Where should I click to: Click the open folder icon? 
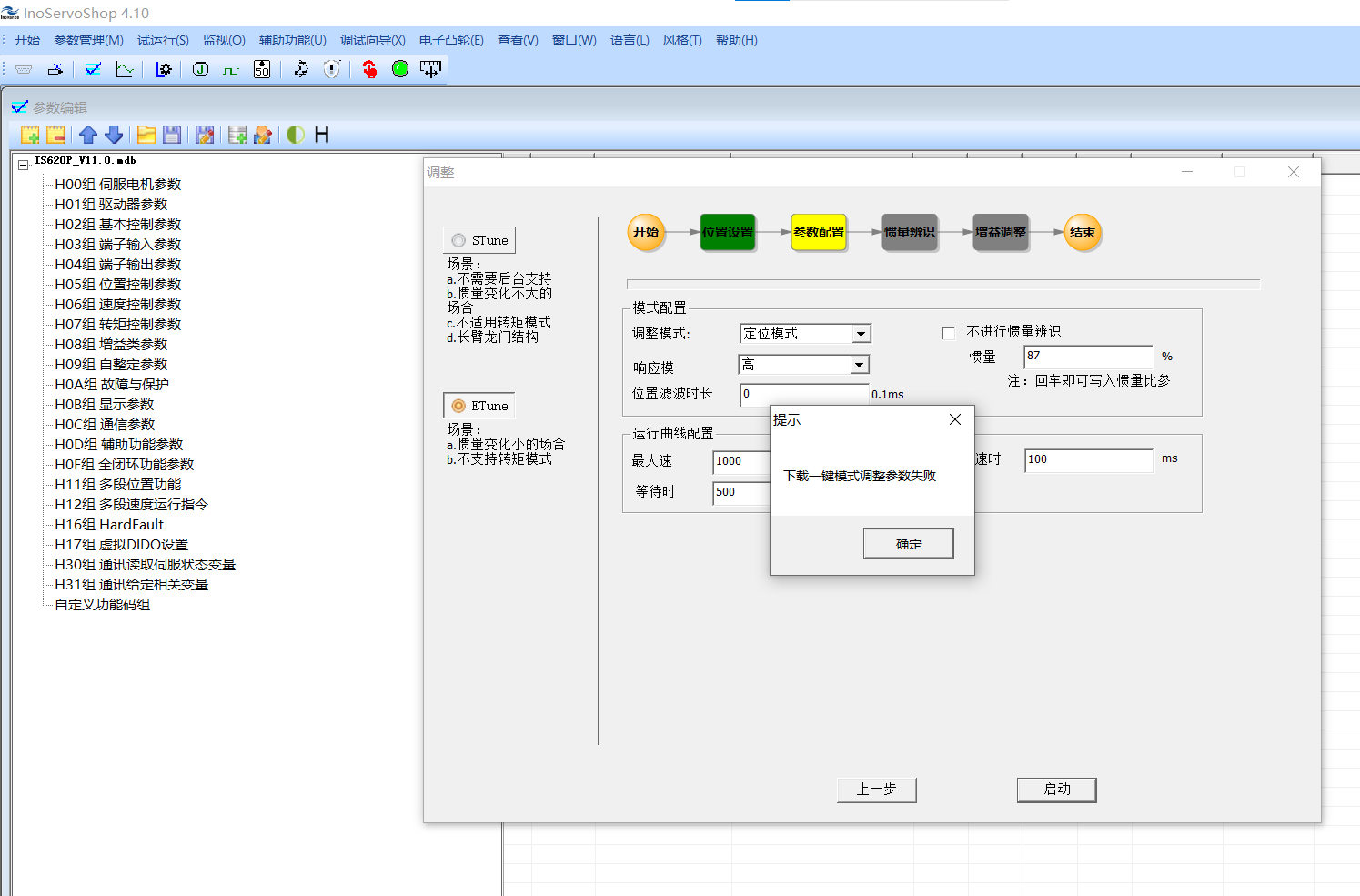pos(146,135)
